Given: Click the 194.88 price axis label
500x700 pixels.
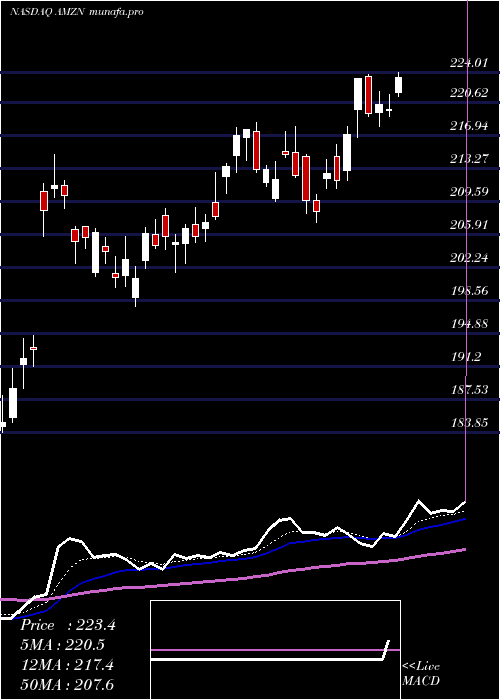Looking at the screenshot, I should click(x=469, y=323).
